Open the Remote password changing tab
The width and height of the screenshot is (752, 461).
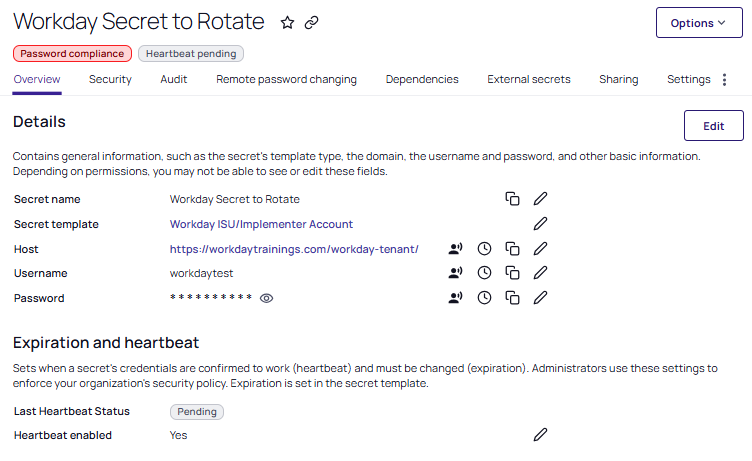point(286,79)
